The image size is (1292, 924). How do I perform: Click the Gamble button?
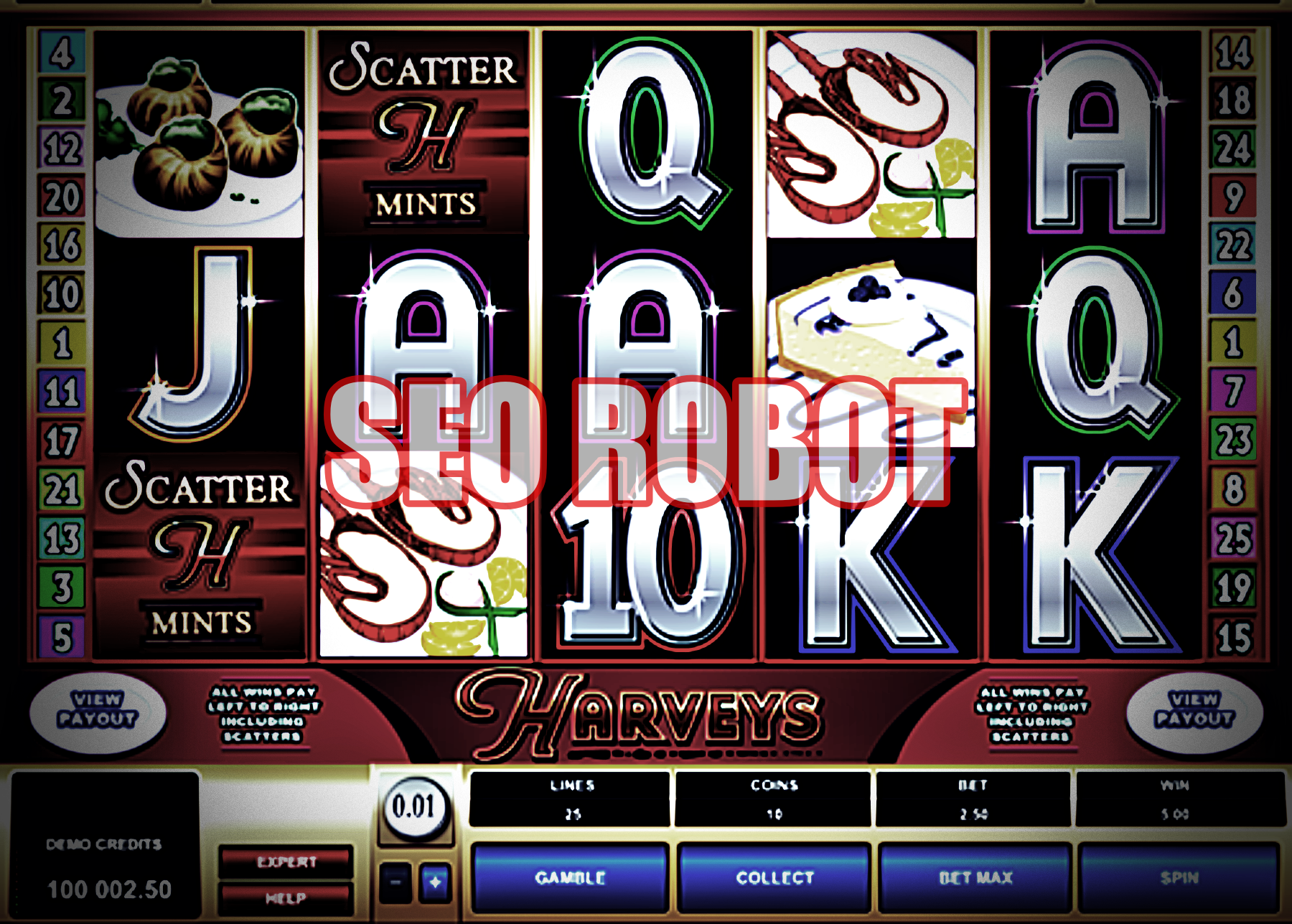coord(570,878)
